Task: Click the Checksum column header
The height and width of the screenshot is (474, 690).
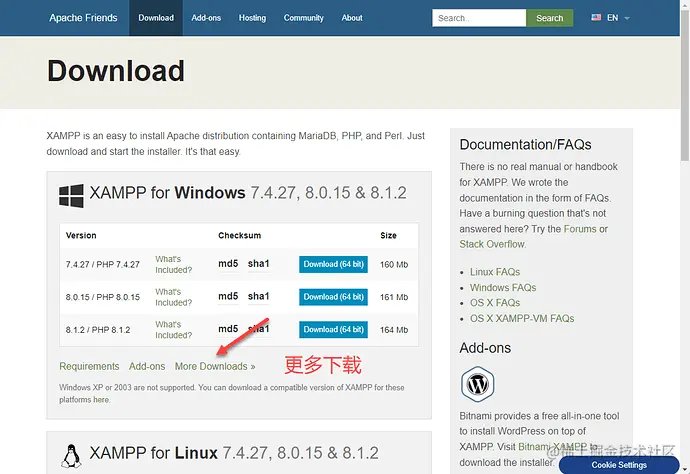Action: click(x=239, y=235)
